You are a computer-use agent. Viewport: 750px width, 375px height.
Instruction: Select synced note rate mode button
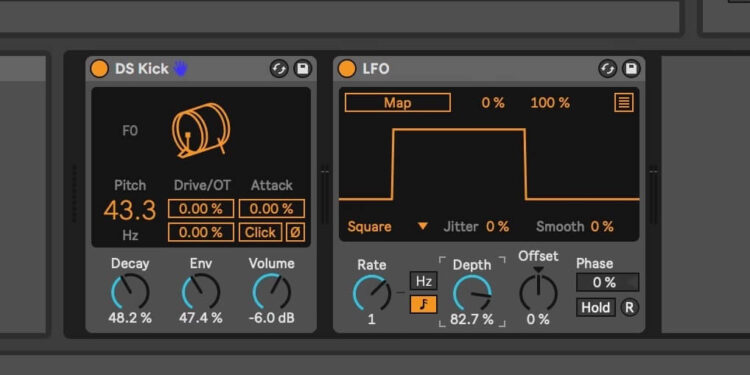click(x=423, y=305)
